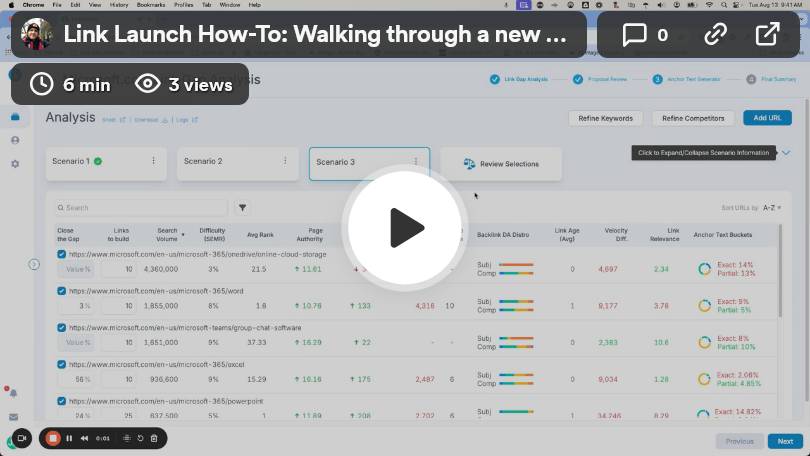This screenshot has width=810, height=456.
Task: Open the notifications bell in sidebar
Action: [13, 394]
